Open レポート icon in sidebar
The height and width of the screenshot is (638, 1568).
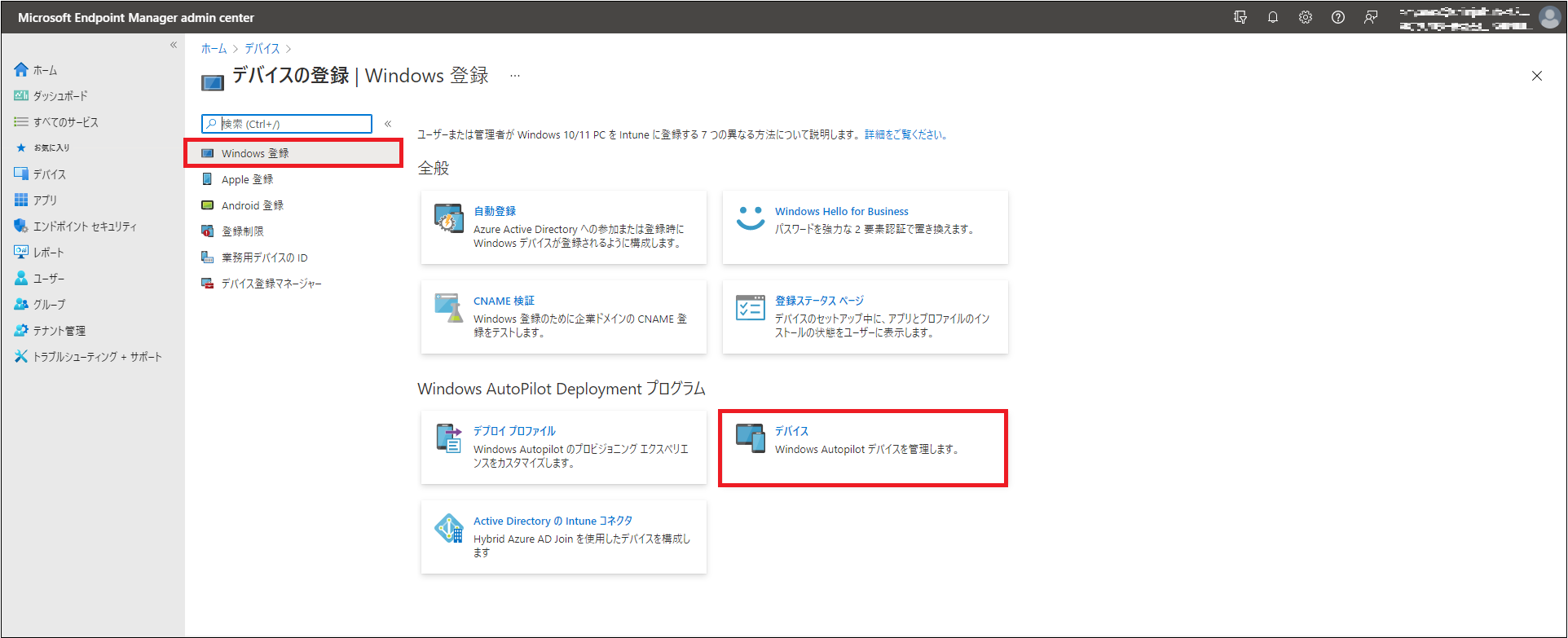pos(21,252)
